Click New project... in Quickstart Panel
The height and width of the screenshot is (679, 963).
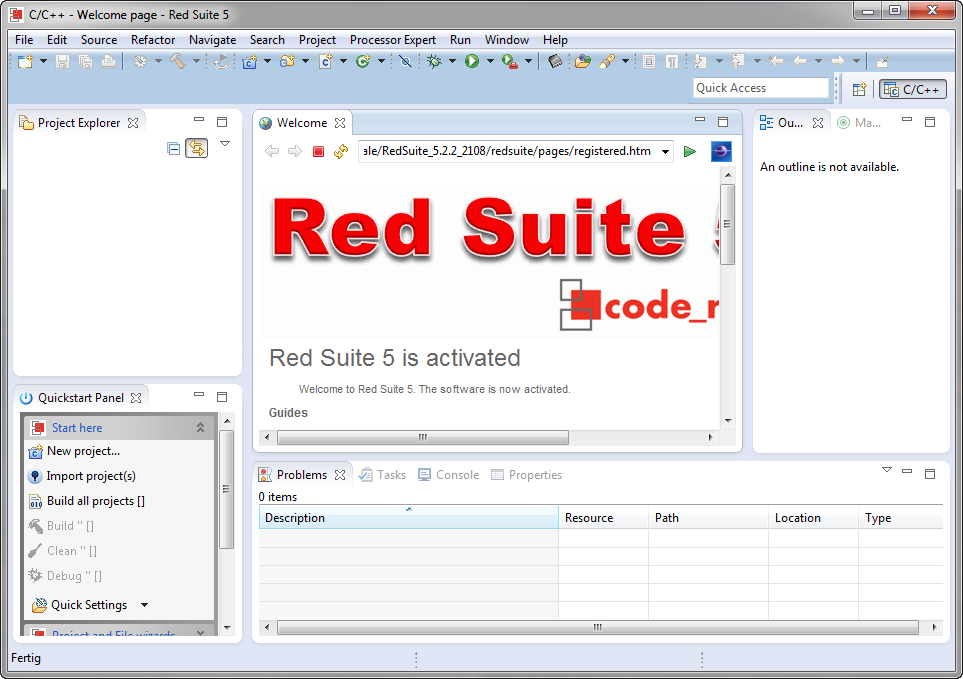(x=83, y=451)
